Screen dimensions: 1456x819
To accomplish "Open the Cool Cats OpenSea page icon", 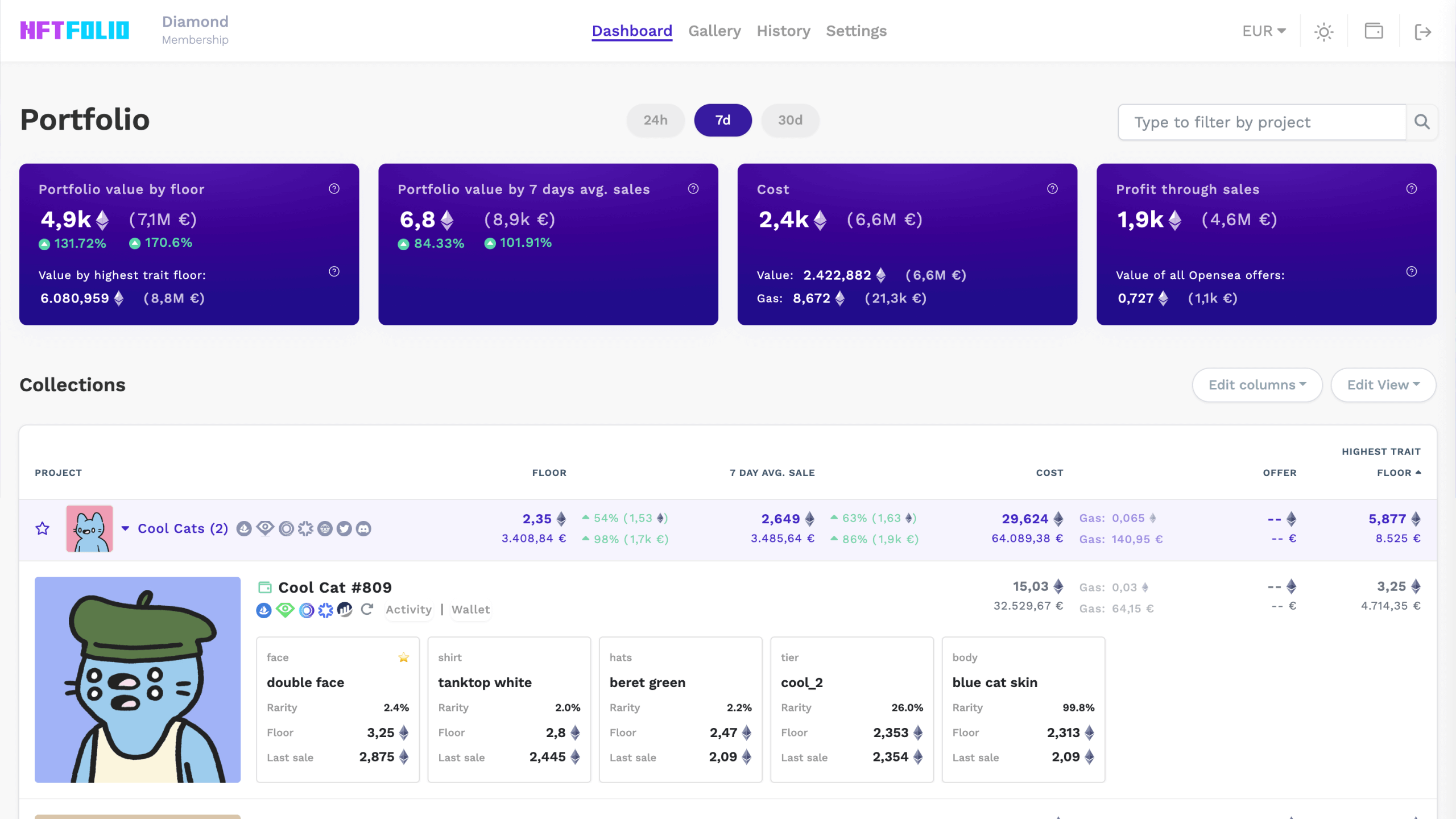I will point(243,528).
